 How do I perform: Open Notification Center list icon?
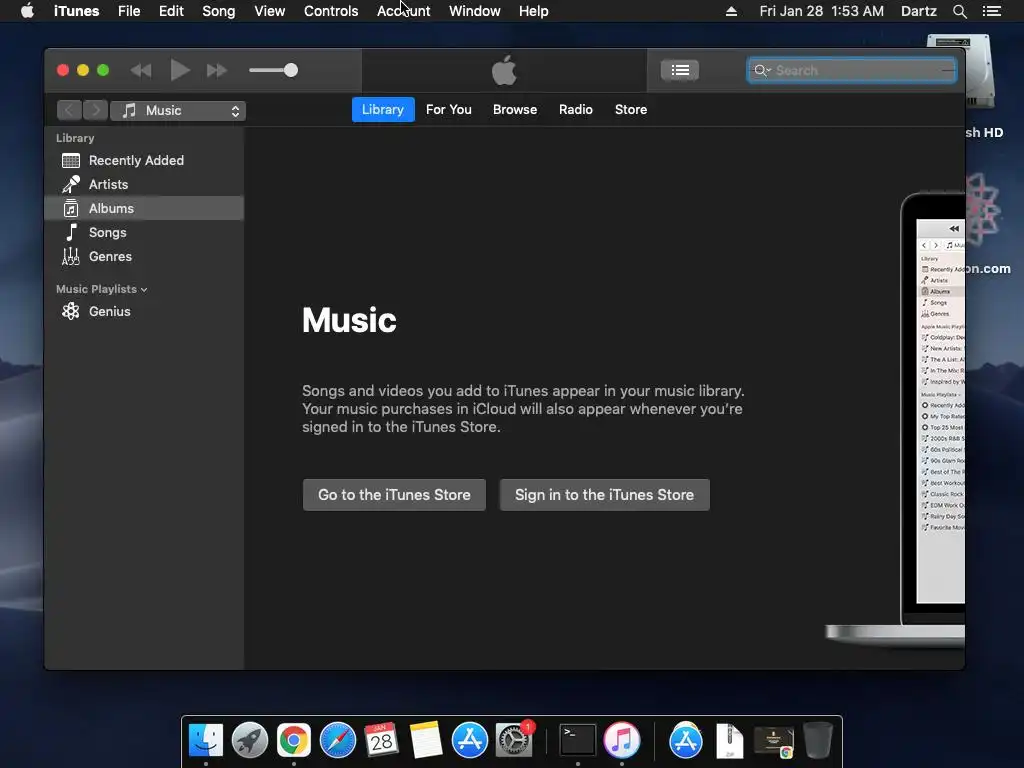(992, 11)
